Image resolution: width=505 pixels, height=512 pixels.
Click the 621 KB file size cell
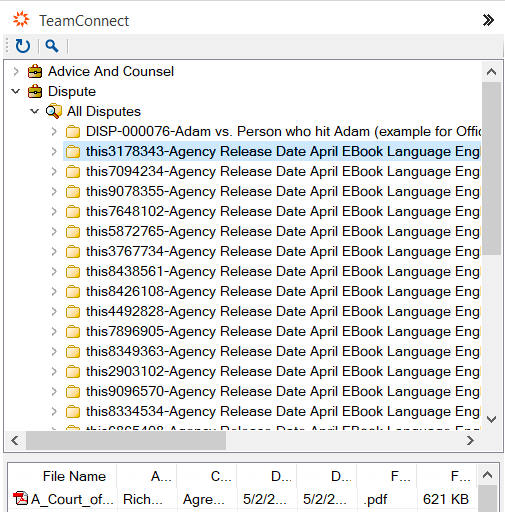tap(446, 499)
